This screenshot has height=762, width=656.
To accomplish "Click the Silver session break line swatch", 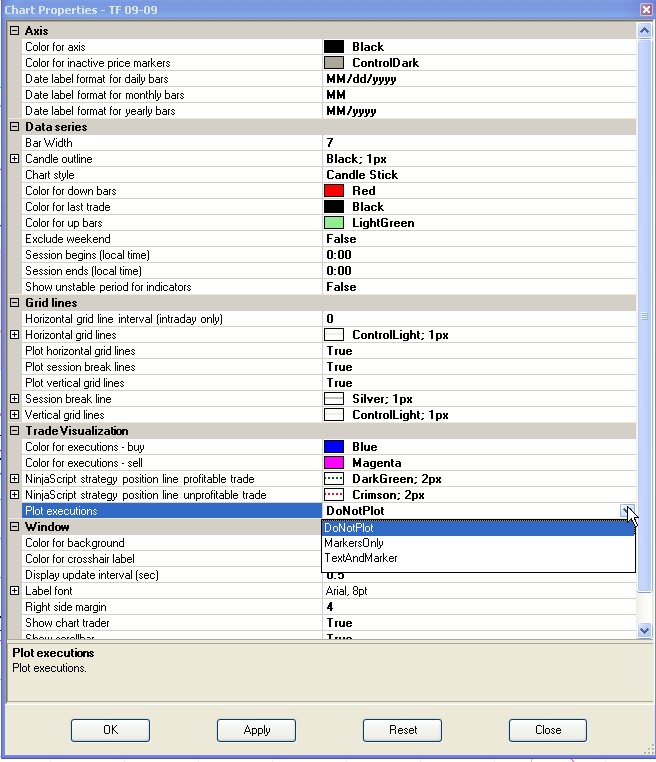I will (x=334, y=399).
